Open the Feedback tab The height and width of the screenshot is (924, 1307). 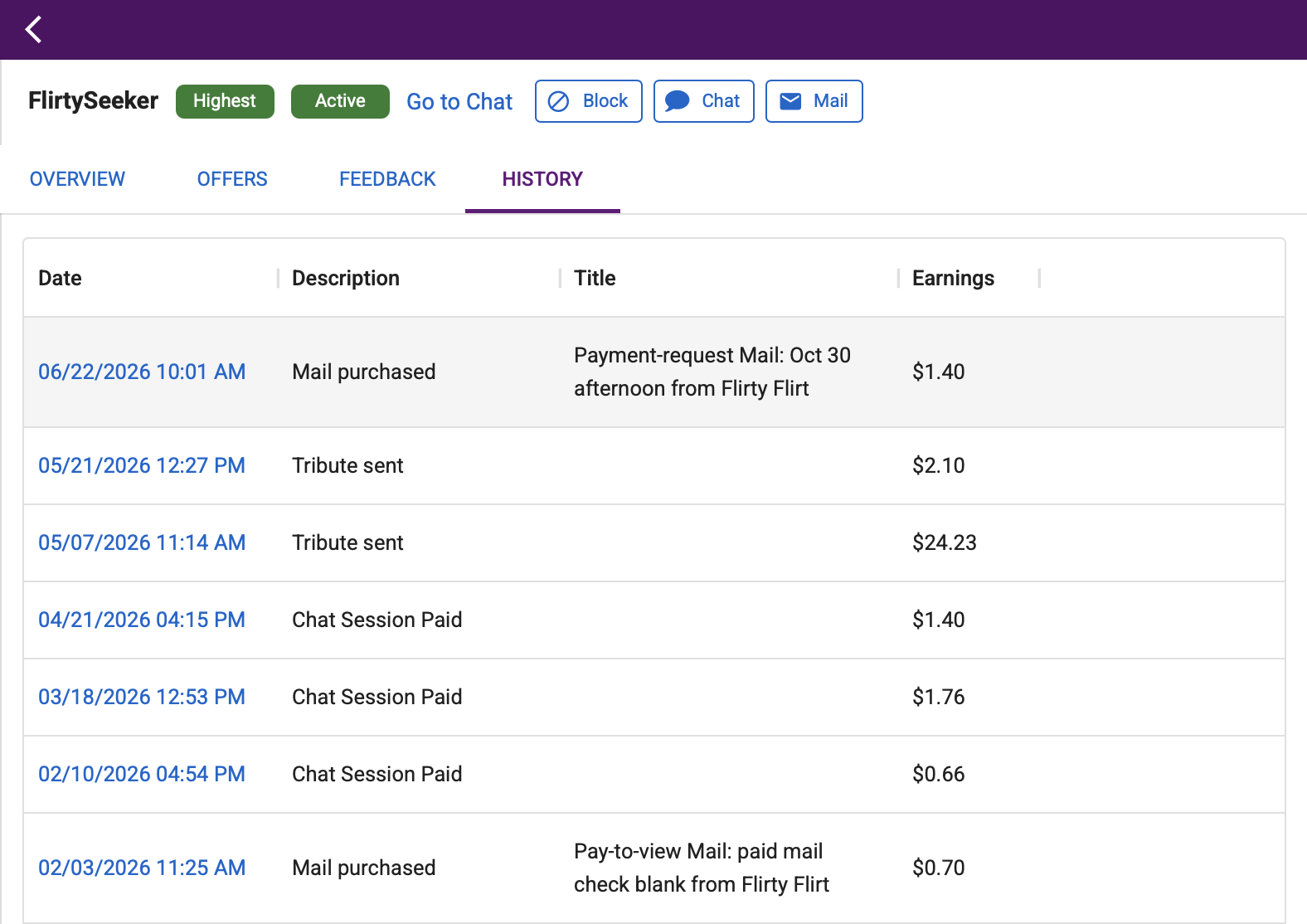pyautogui.click(x=387, y=179)
